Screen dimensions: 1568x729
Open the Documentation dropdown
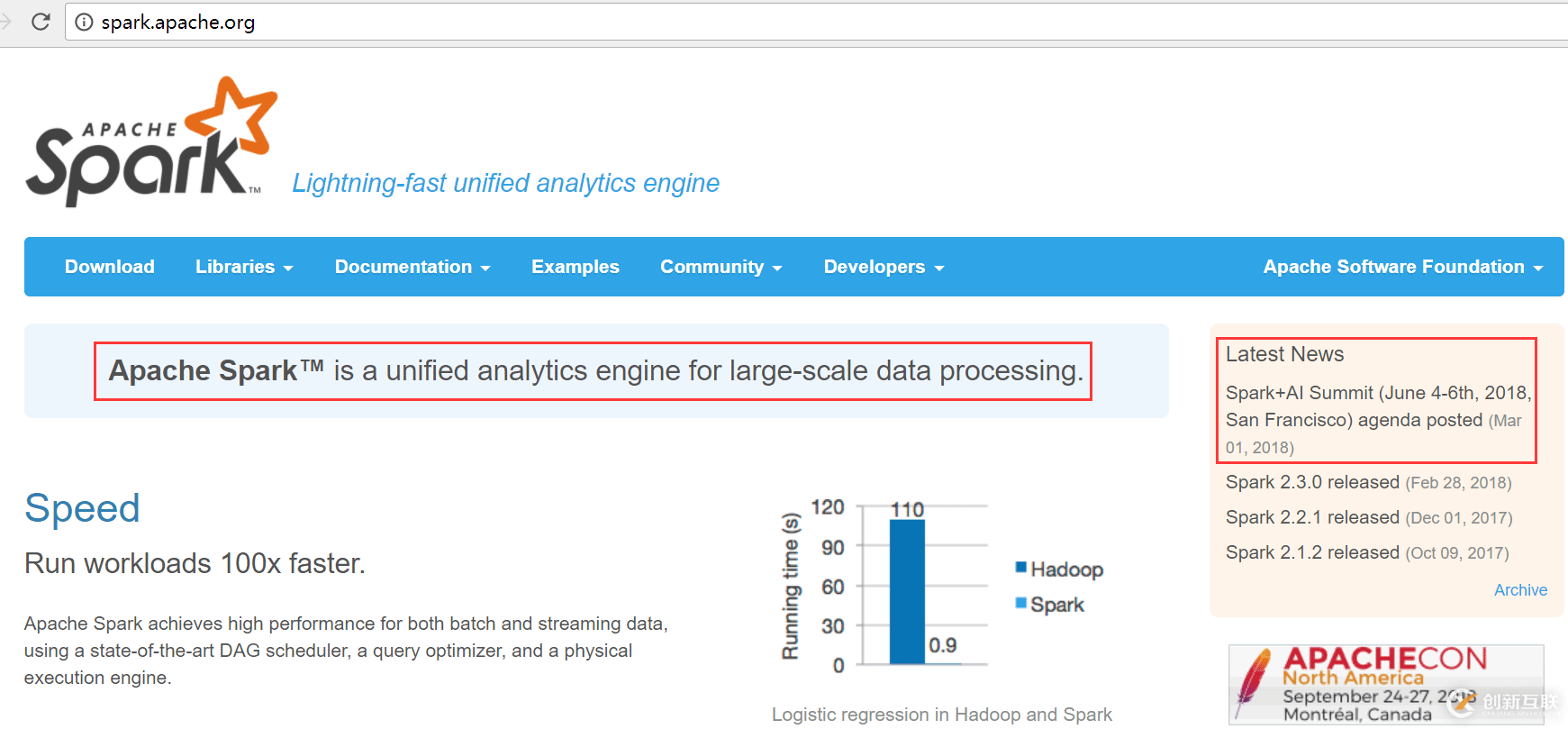tap(412, 267)
